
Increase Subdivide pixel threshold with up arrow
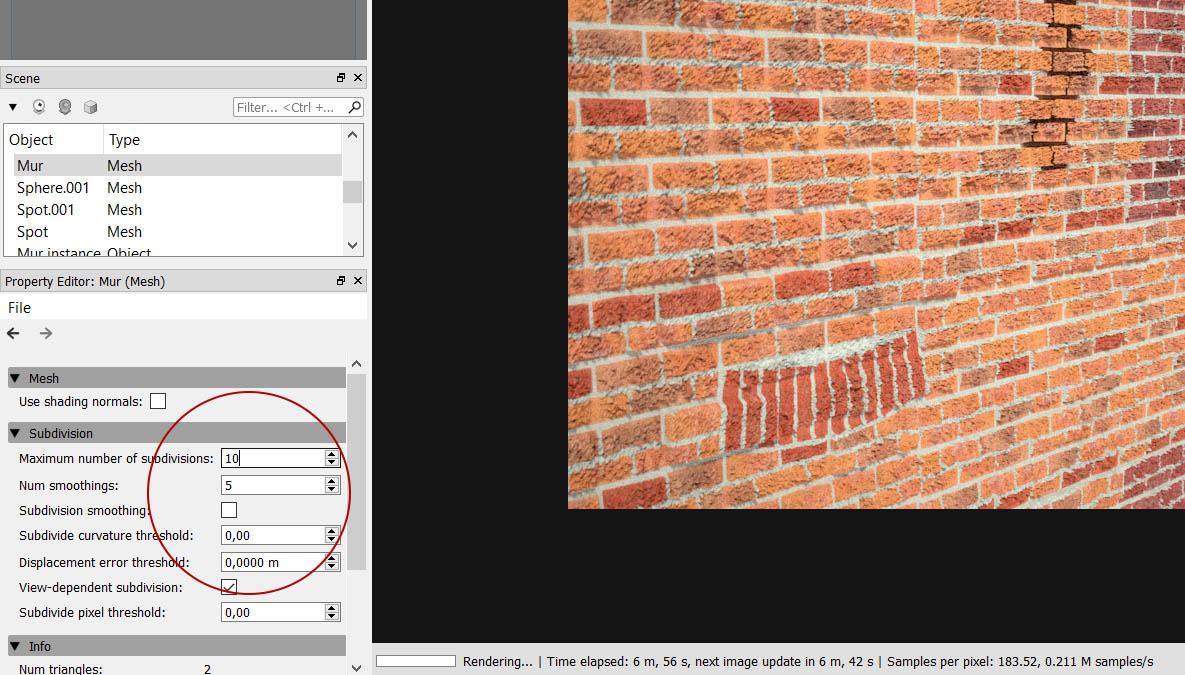pos(332,608)
